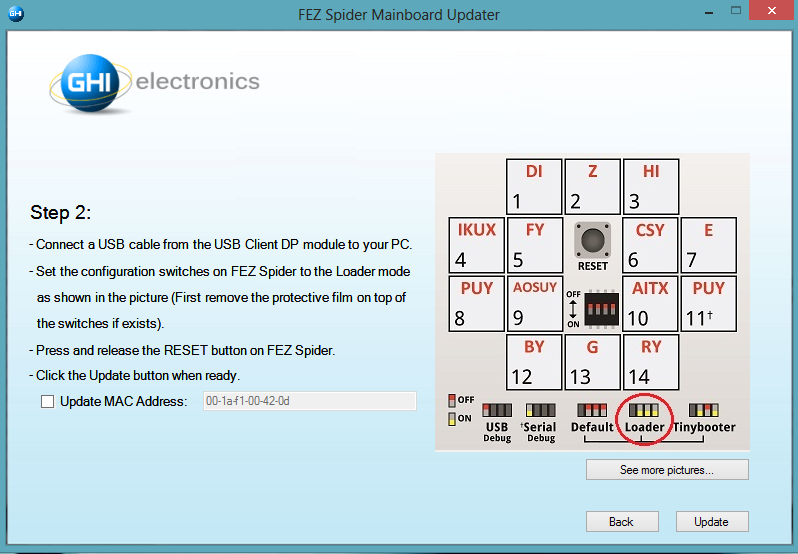Viewport: 798px width, 554px height.
Task: Click the Serial Debug switch configuration icon
Action: coord(541,411)
